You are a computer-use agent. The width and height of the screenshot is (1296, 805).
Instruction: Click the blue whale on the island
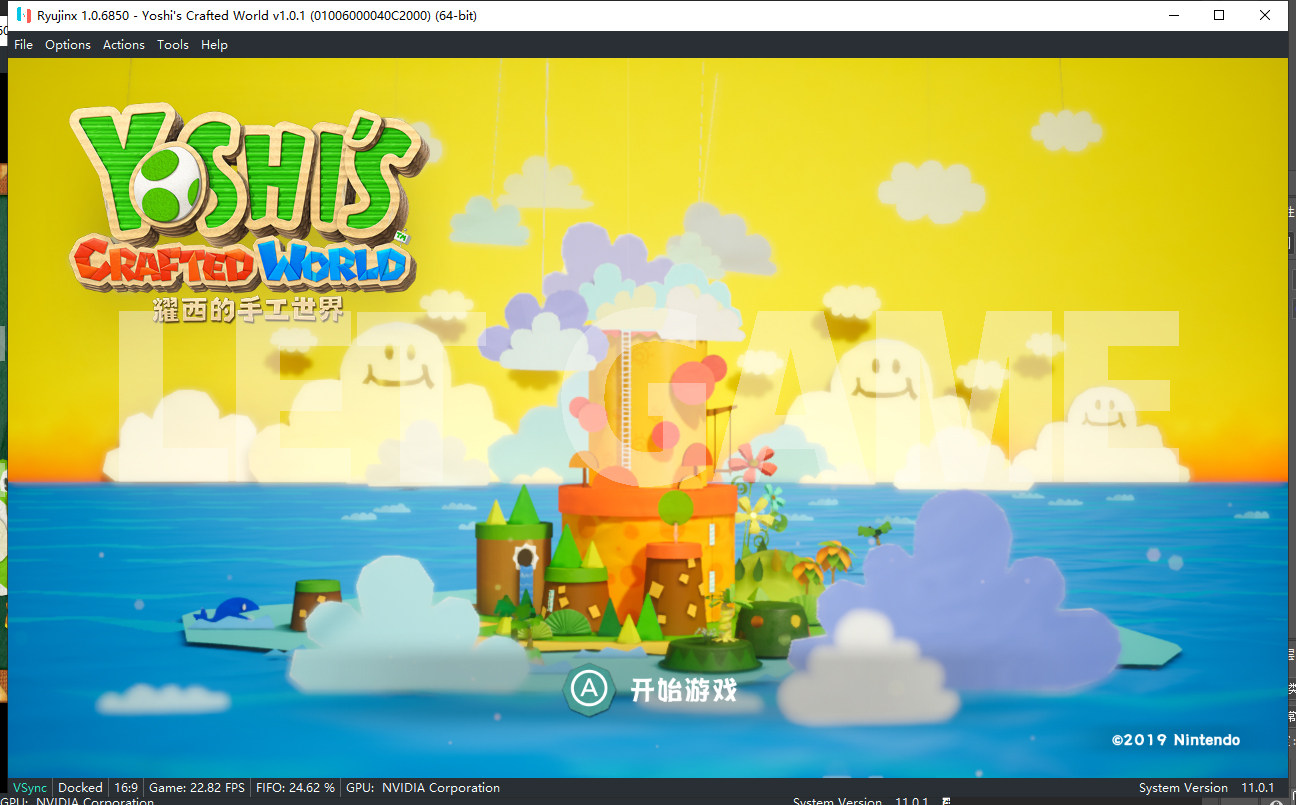point(227,609)
